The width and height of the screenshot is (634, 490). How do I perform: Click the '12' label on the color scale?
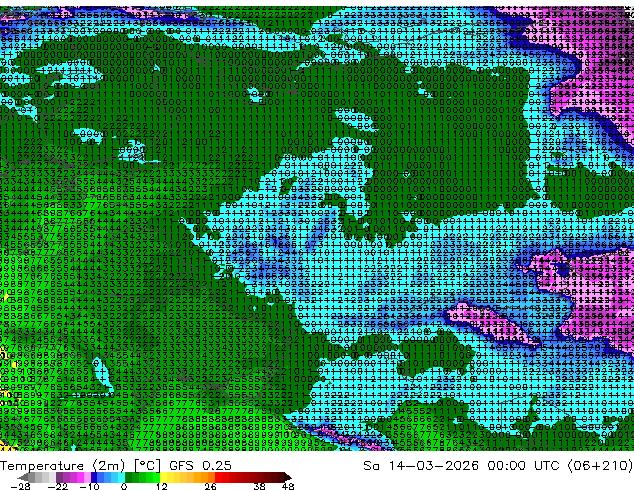click(x=162, y=486)
